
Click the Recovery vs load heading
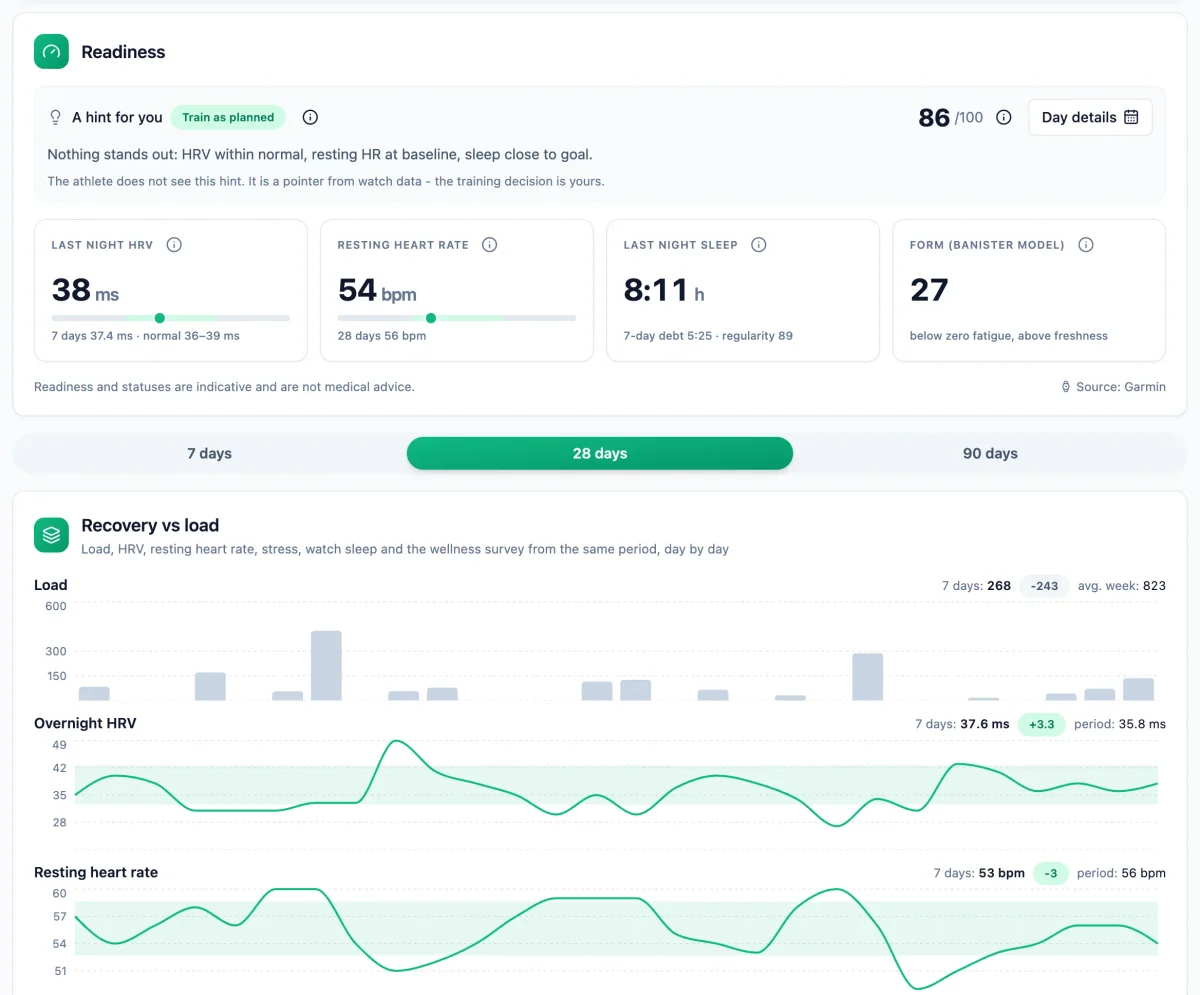pos(150,525)
